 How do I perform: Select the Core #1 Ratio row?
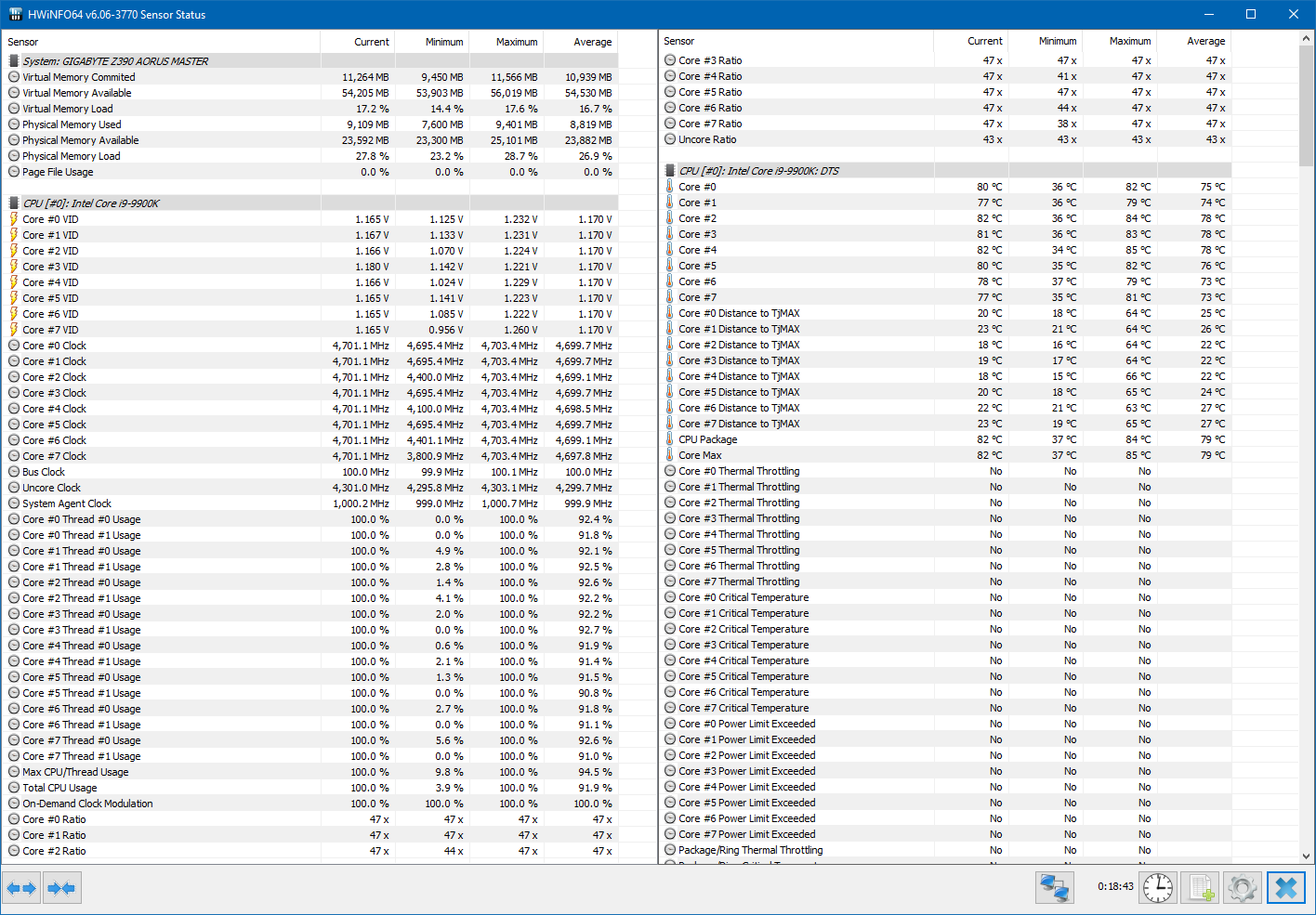tap(311, 835)
